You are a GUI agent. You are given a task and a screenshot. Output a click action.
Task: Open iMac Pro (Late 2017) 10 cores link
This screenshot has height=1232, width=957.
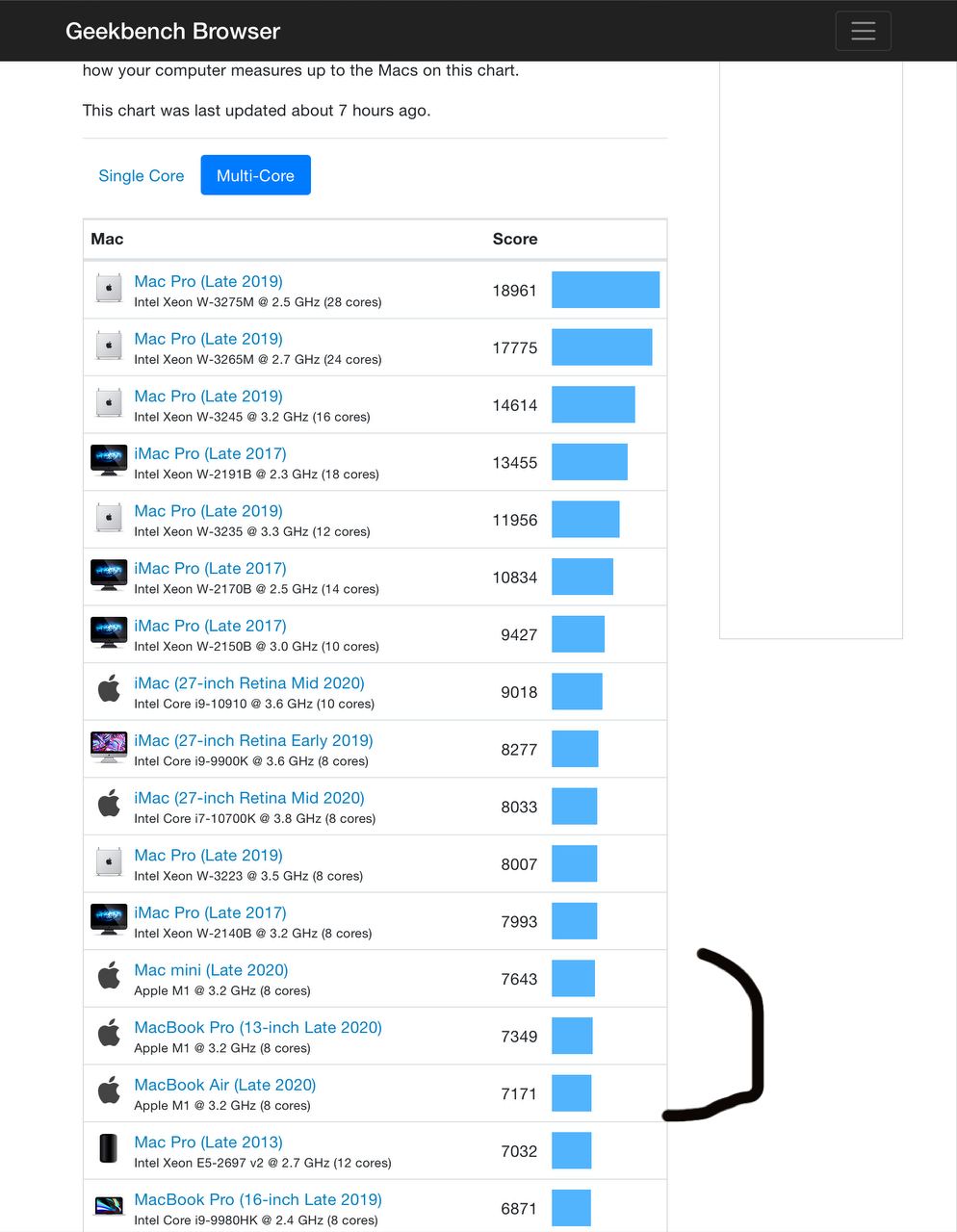click(x=210, y=626)
